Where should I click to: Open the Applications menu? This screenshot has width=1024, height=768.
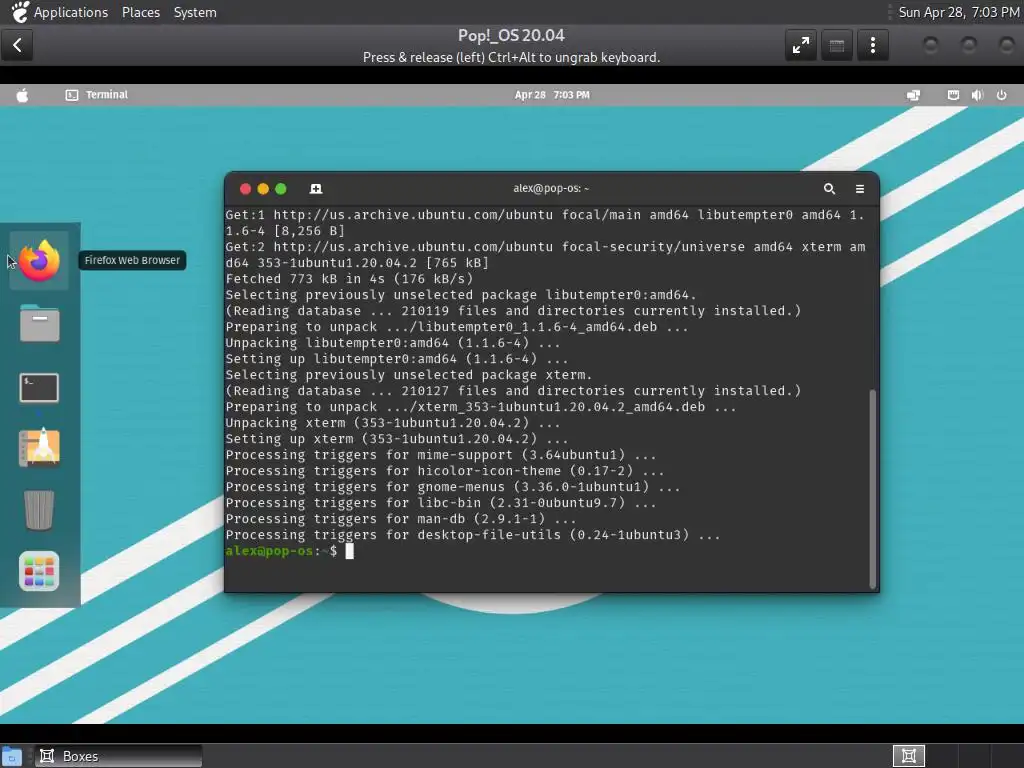(x=71, y=12)
